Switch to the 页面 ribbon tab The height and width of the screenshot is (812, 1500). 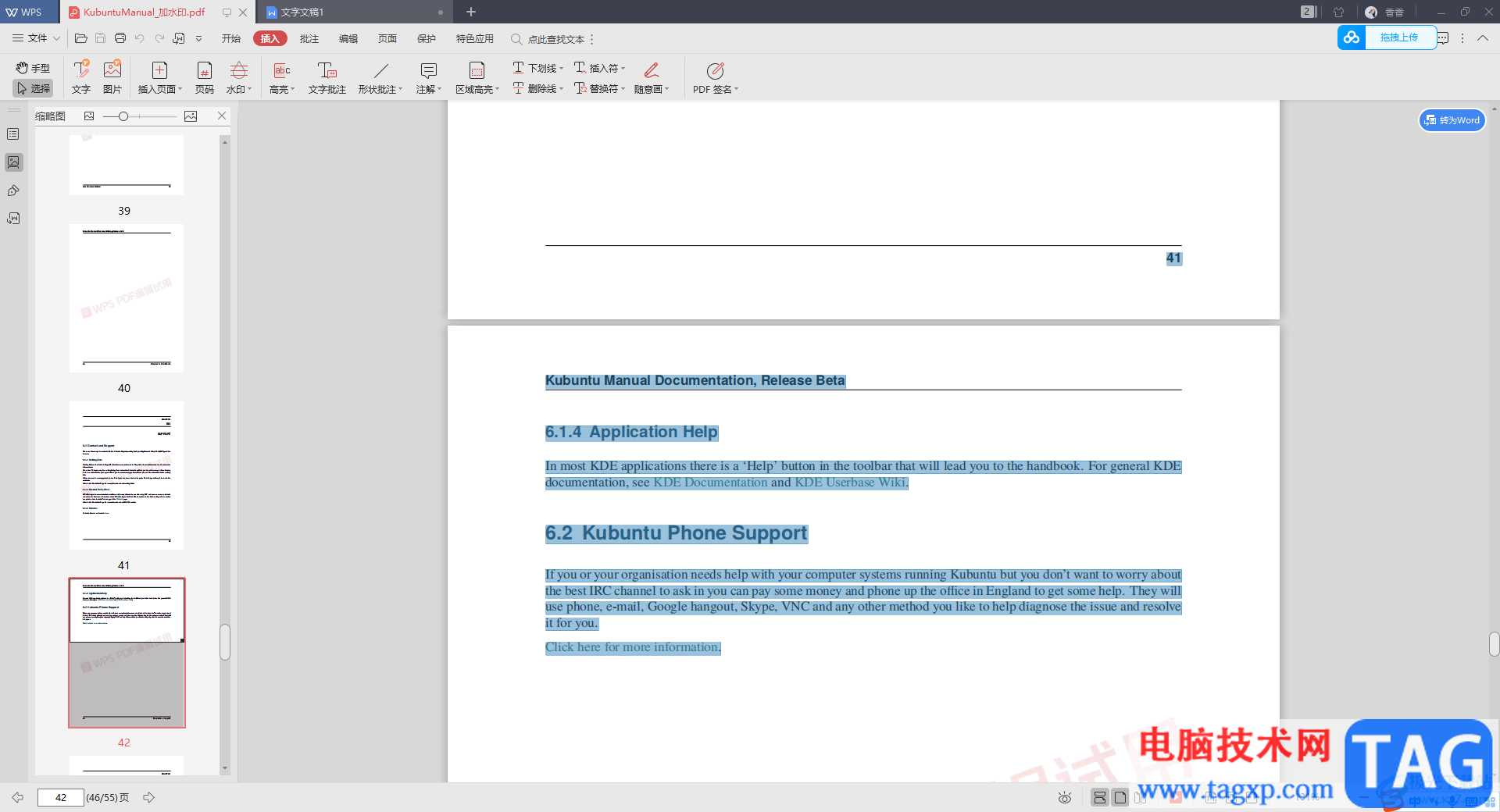coord(387,38)
